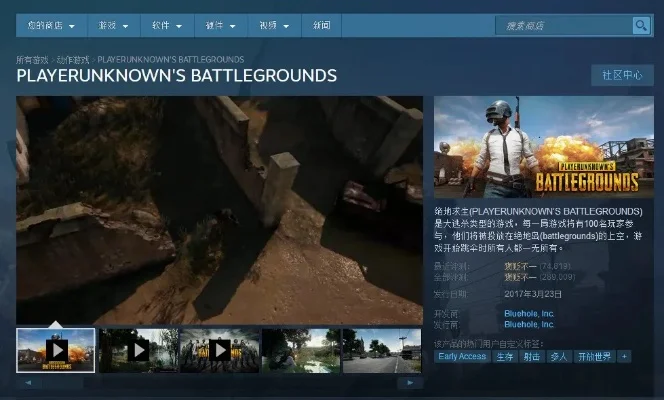Screen dimensions: 664x400
Task: Open the 开放世界 tag
Action: coord(594,356)
